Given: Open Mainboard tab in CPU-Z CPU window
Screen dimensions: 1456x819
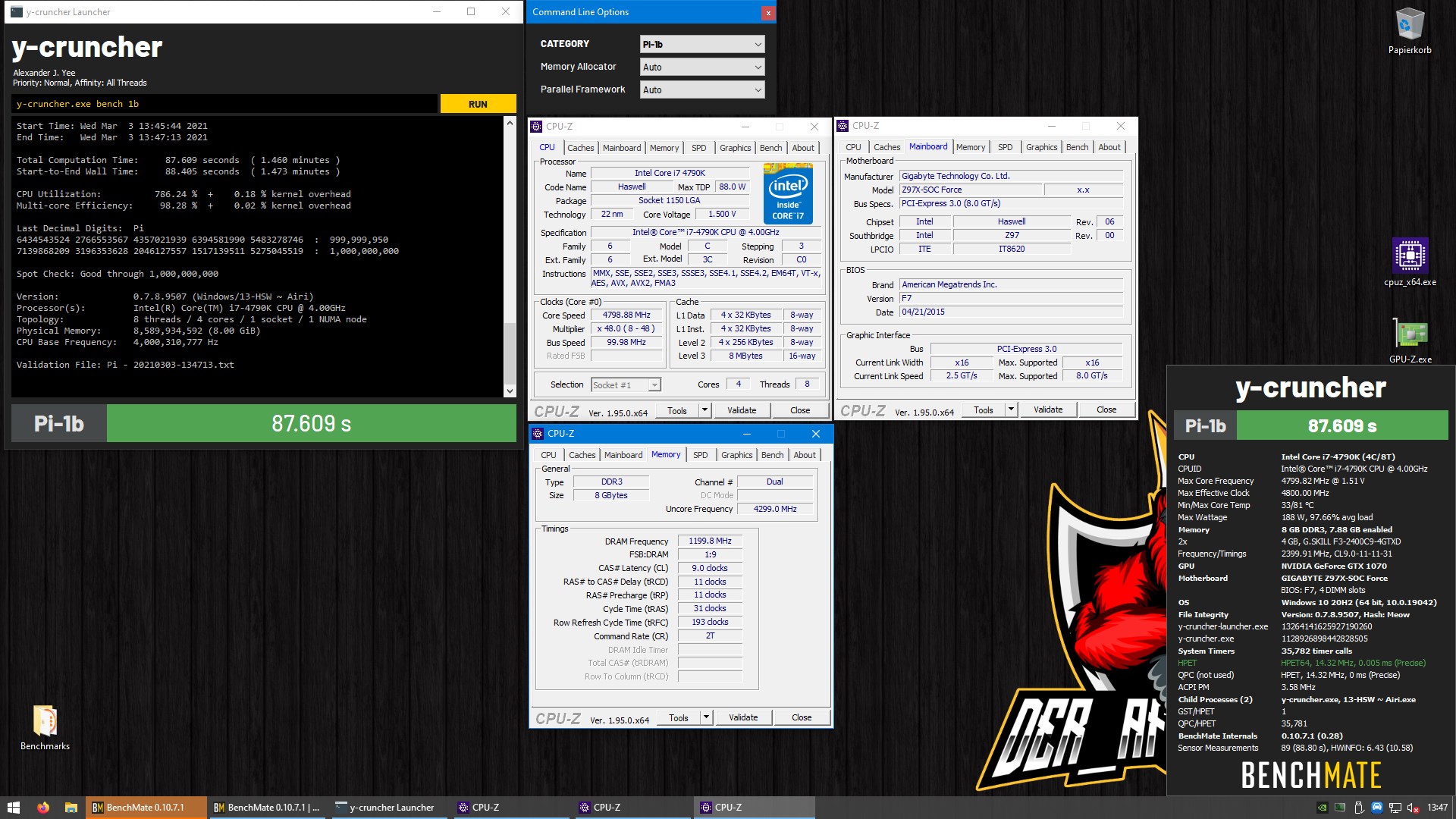Looking at the screenshot, I should point(622,148).
